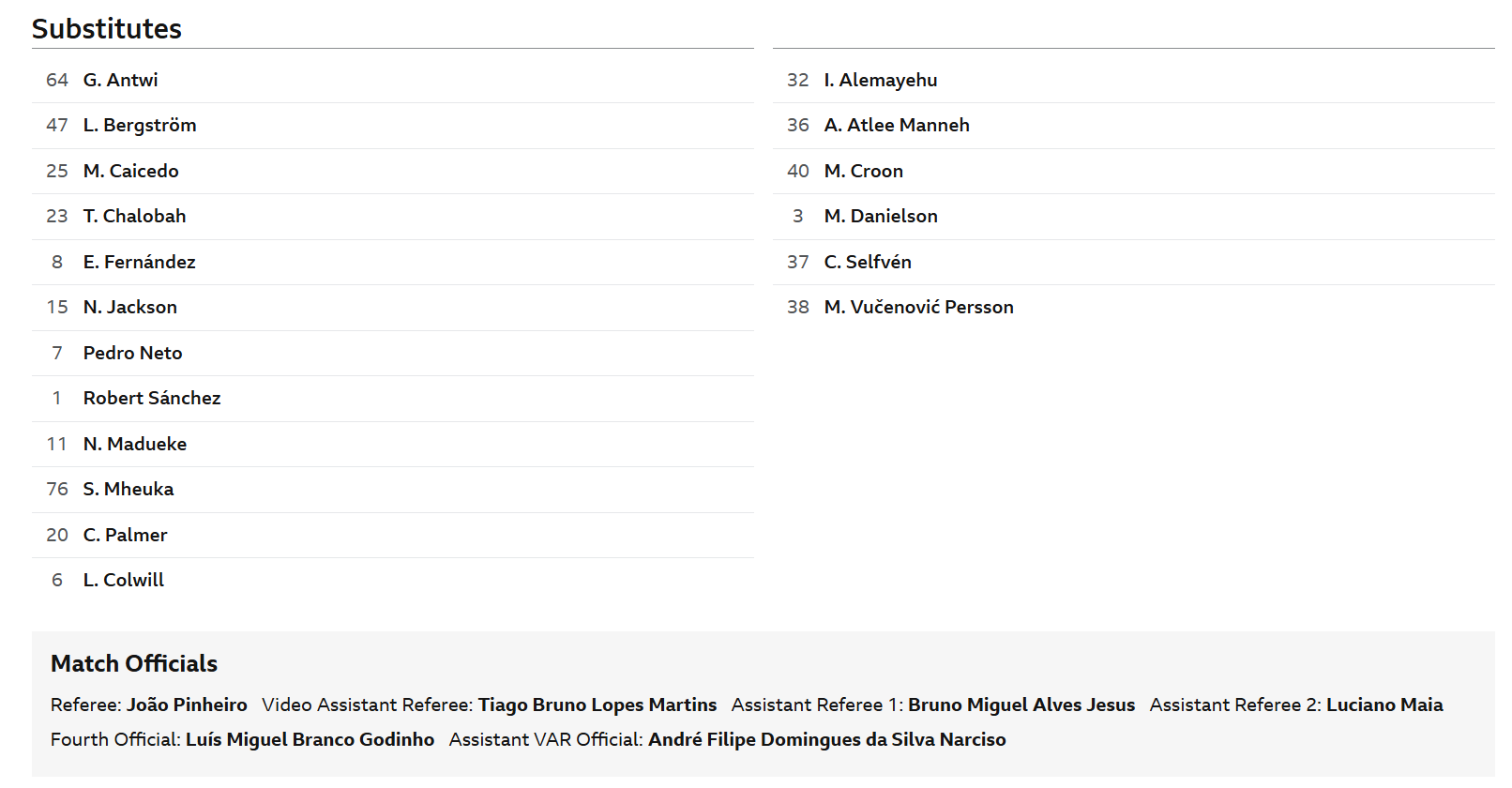Click S. Mheuka name
This screenshot has height=788, width=1512.
tap(129, 489)
